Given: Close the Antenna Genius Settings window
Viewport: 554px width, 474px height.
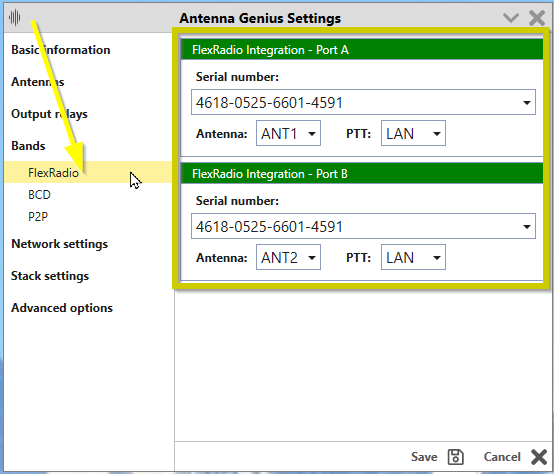Looking at the screenshot, I should pos(537,18).
